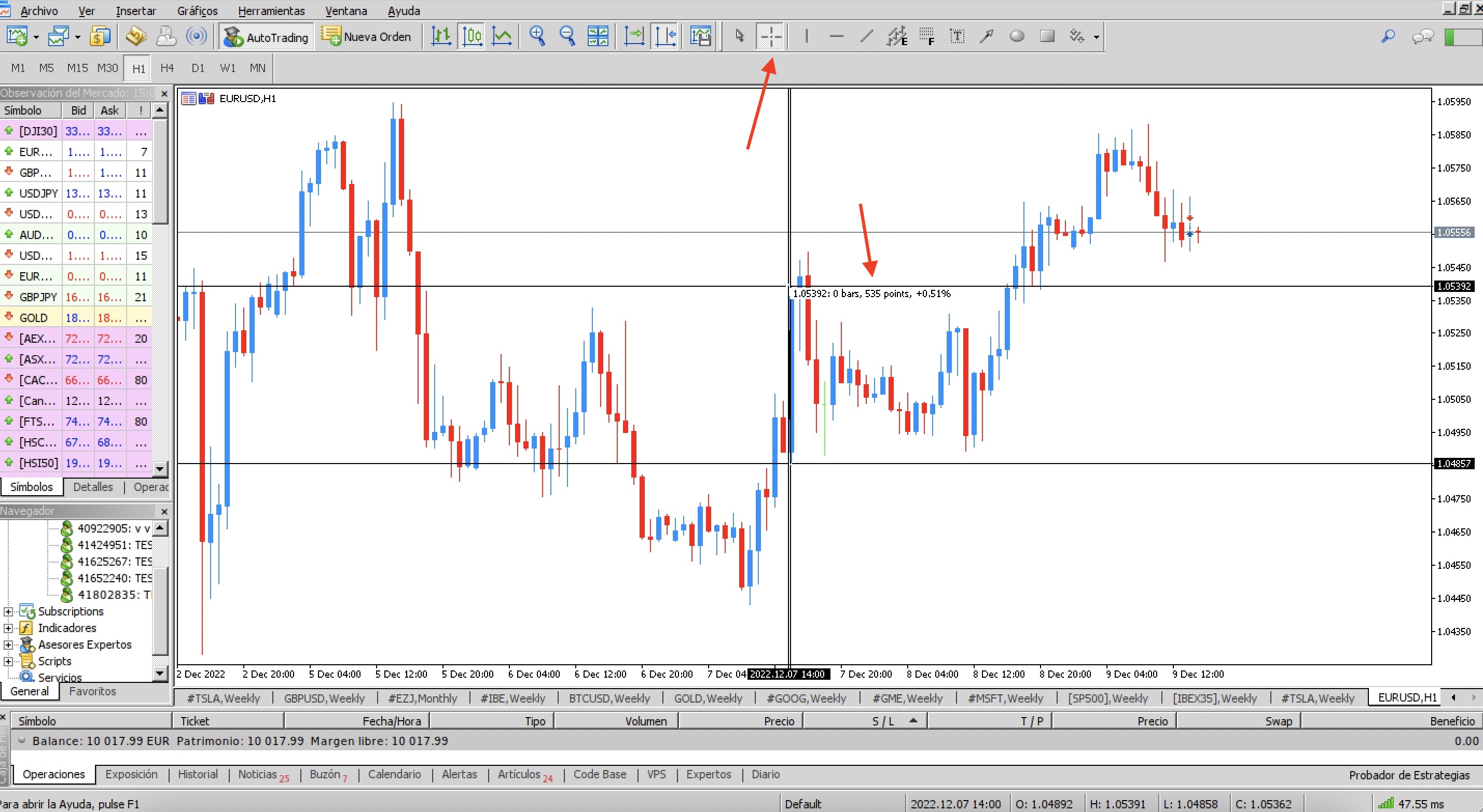This screenshot has width=1483, height=812.
Task: Open the Archivo menu
Action: 39,10
